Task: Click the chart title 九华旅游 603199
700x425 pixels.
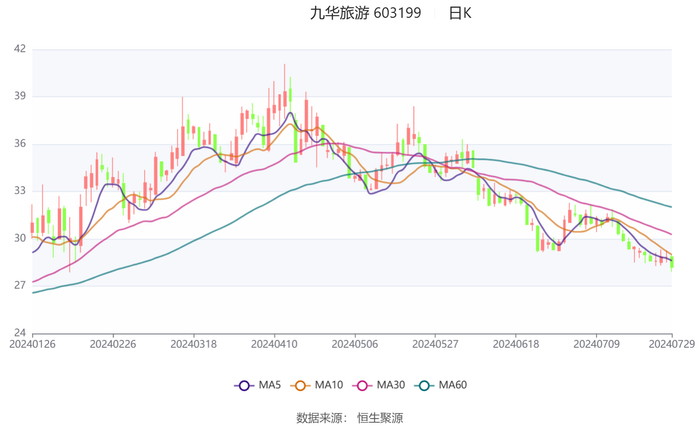Action: (366, 13)
